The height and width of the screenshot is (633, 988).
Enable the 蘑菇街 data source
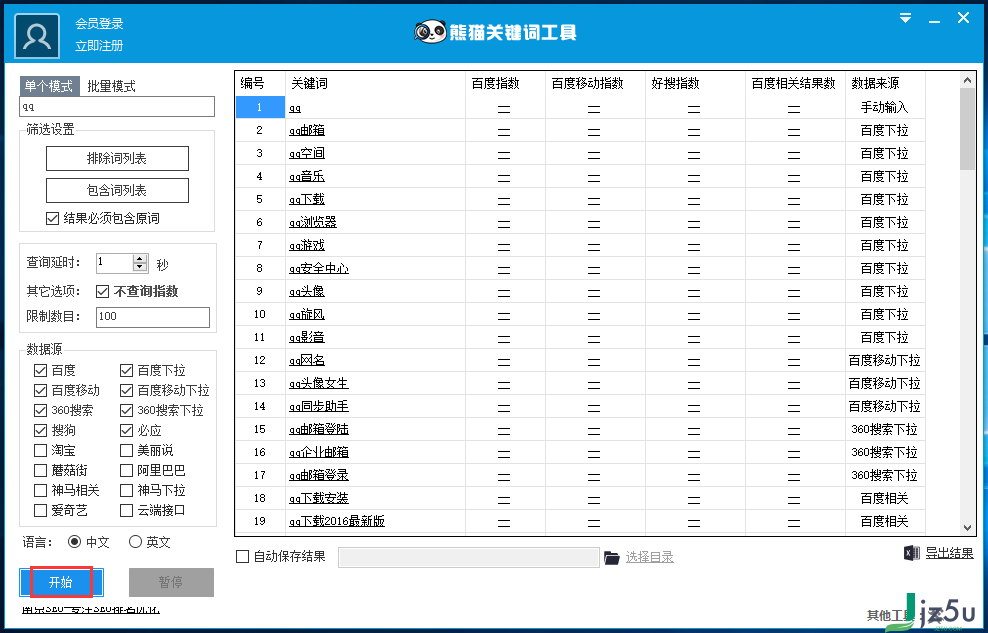click(x=40, y=470)
